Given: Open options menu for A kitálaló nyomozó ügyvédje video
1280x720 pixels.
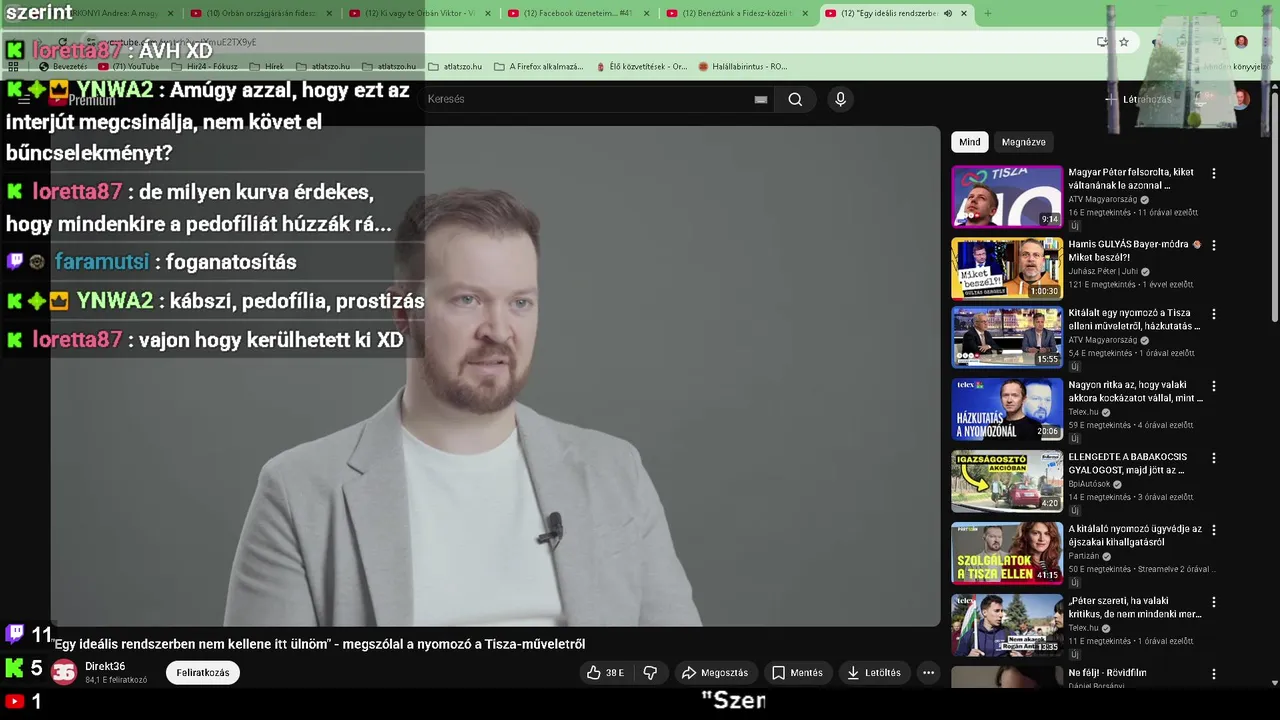Looking at the screenshot, I should 1214,530.
